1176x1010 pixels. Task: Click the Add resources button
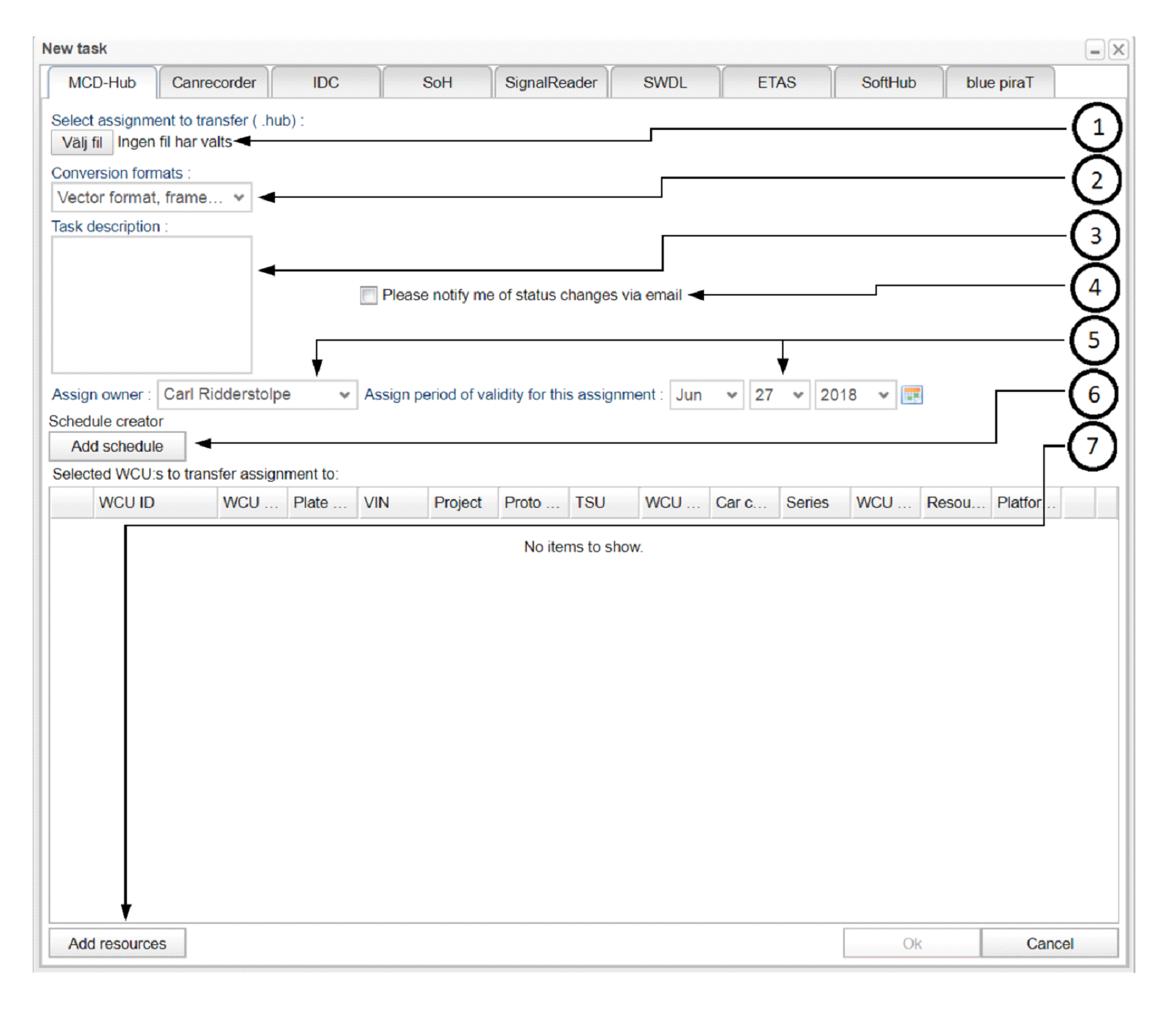pos(117,943)
